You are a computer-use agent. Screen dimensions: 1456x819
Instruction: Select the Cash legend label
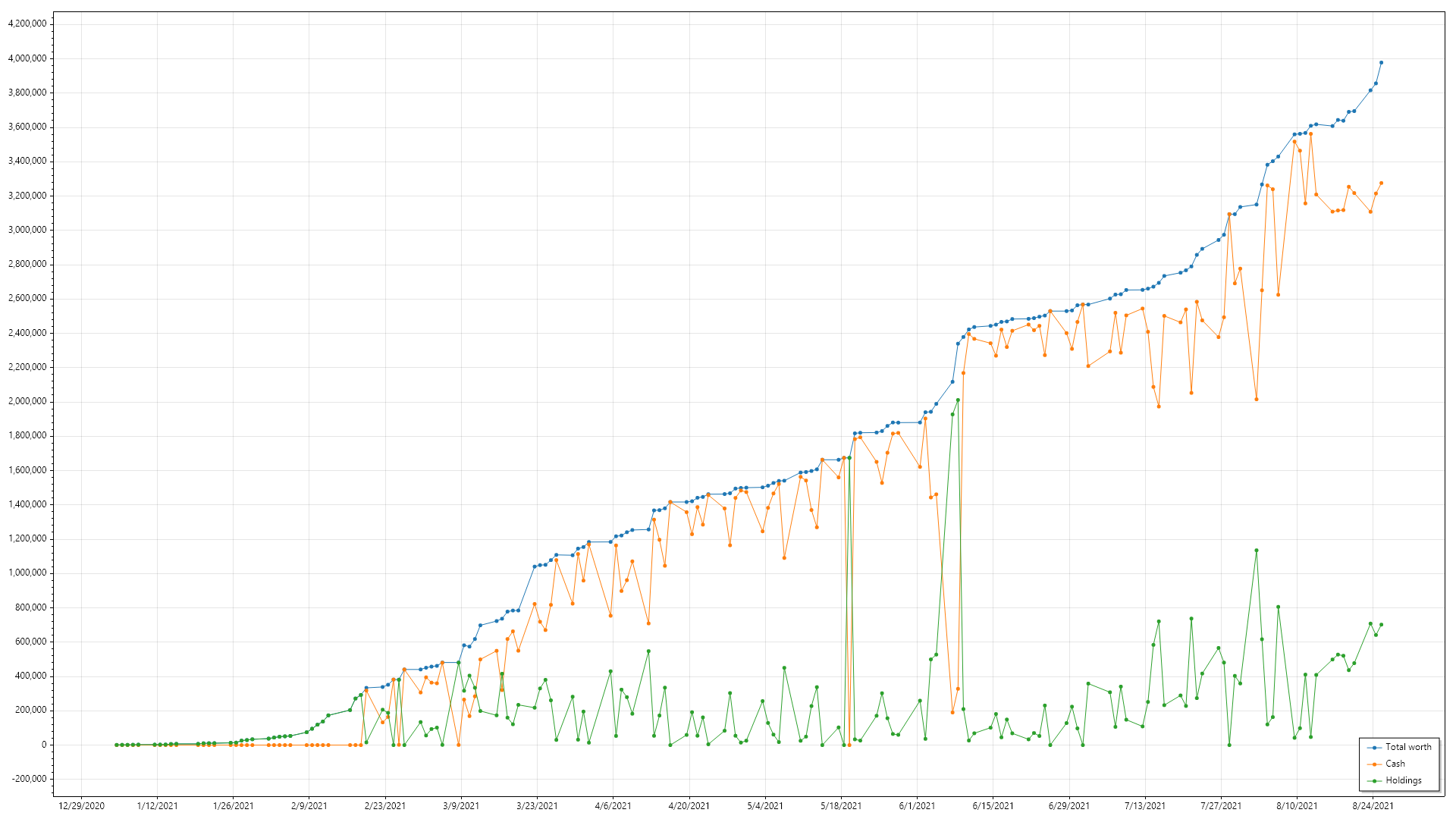click(1395, 764)
